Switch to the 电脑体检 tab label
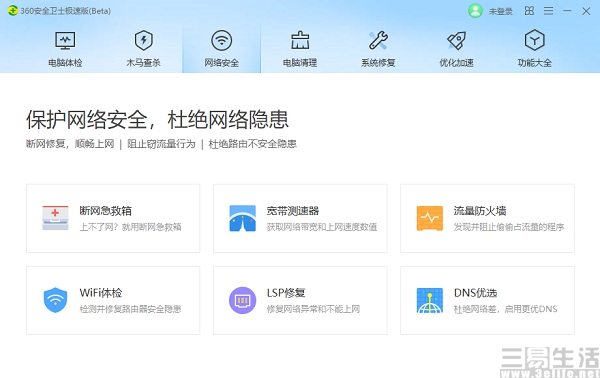Viewport: 600px width, 378px height. 65,63
